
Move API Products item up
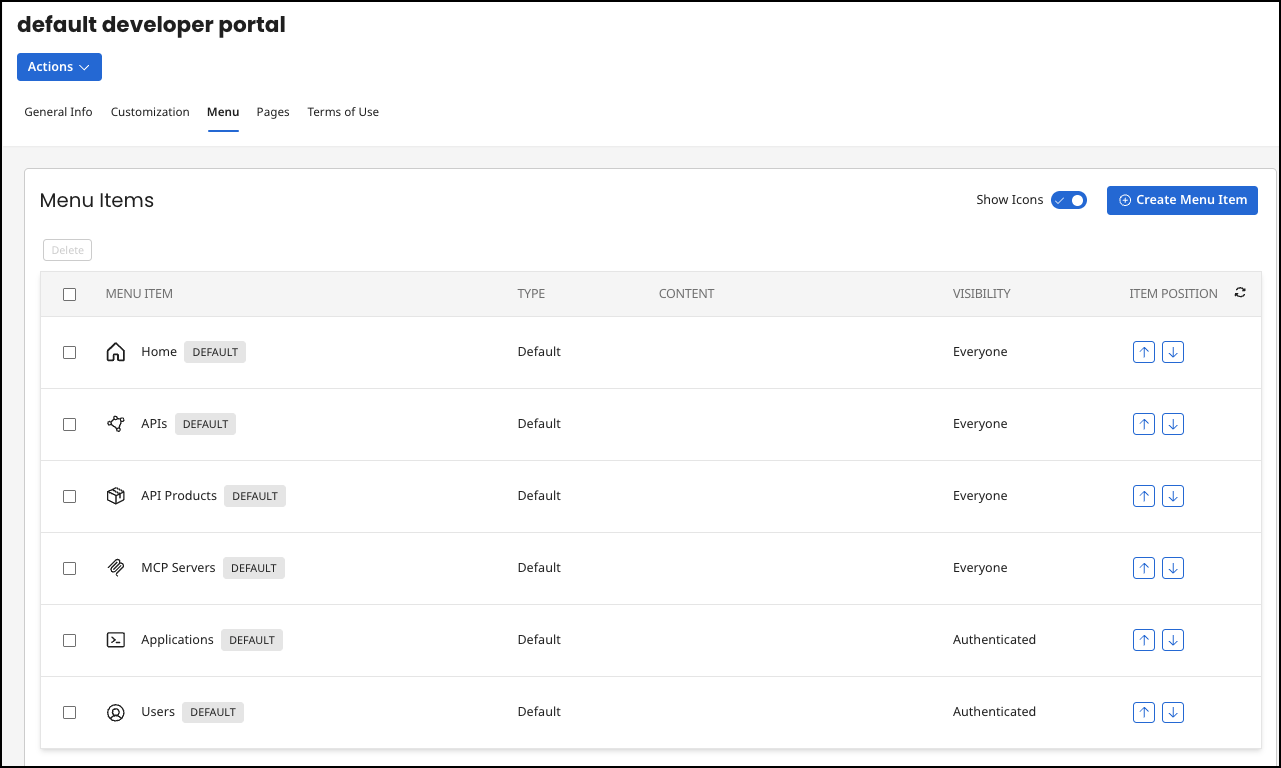tap(1144, 496)
